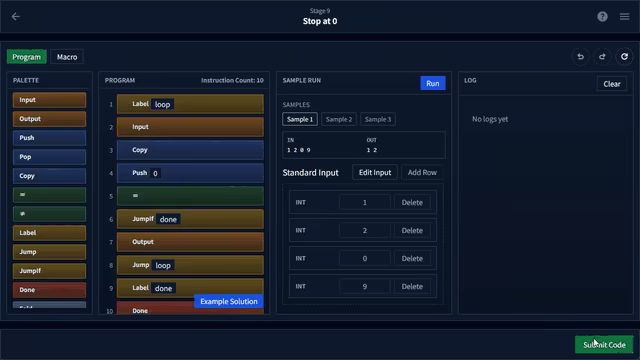Run the sample program
640x360 pixels.
click(433, 83)
